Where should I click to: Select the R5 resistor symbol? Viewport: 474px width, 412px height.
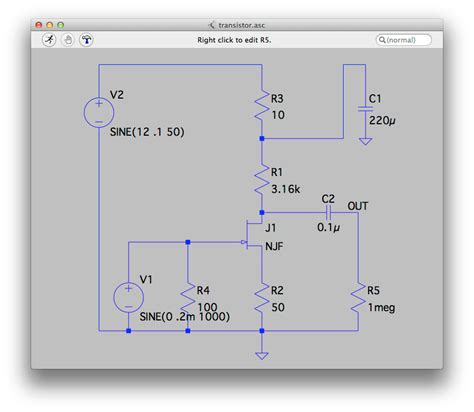[358, 298]
